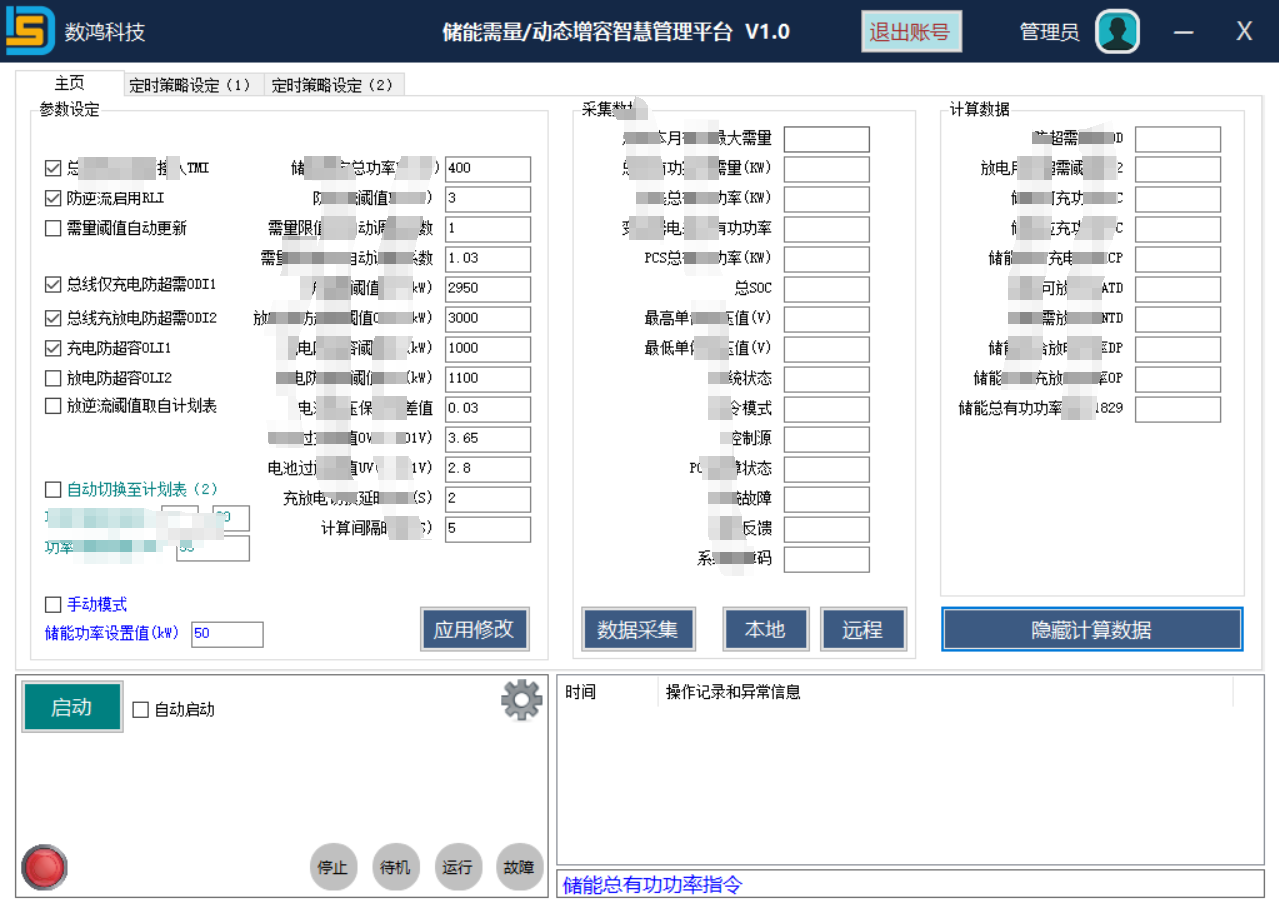The width and height of the screenshot is (1279, 911).
Task: Click the 数鸿科技 logo icon
Action: (30, 31)
